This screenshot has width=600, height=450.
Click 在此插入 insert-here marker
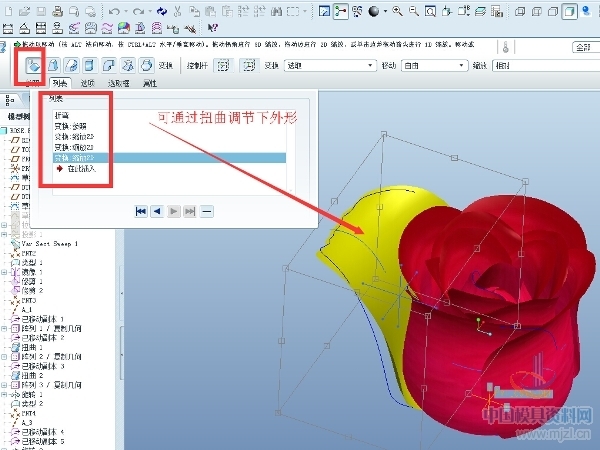[x=76, y=169]
